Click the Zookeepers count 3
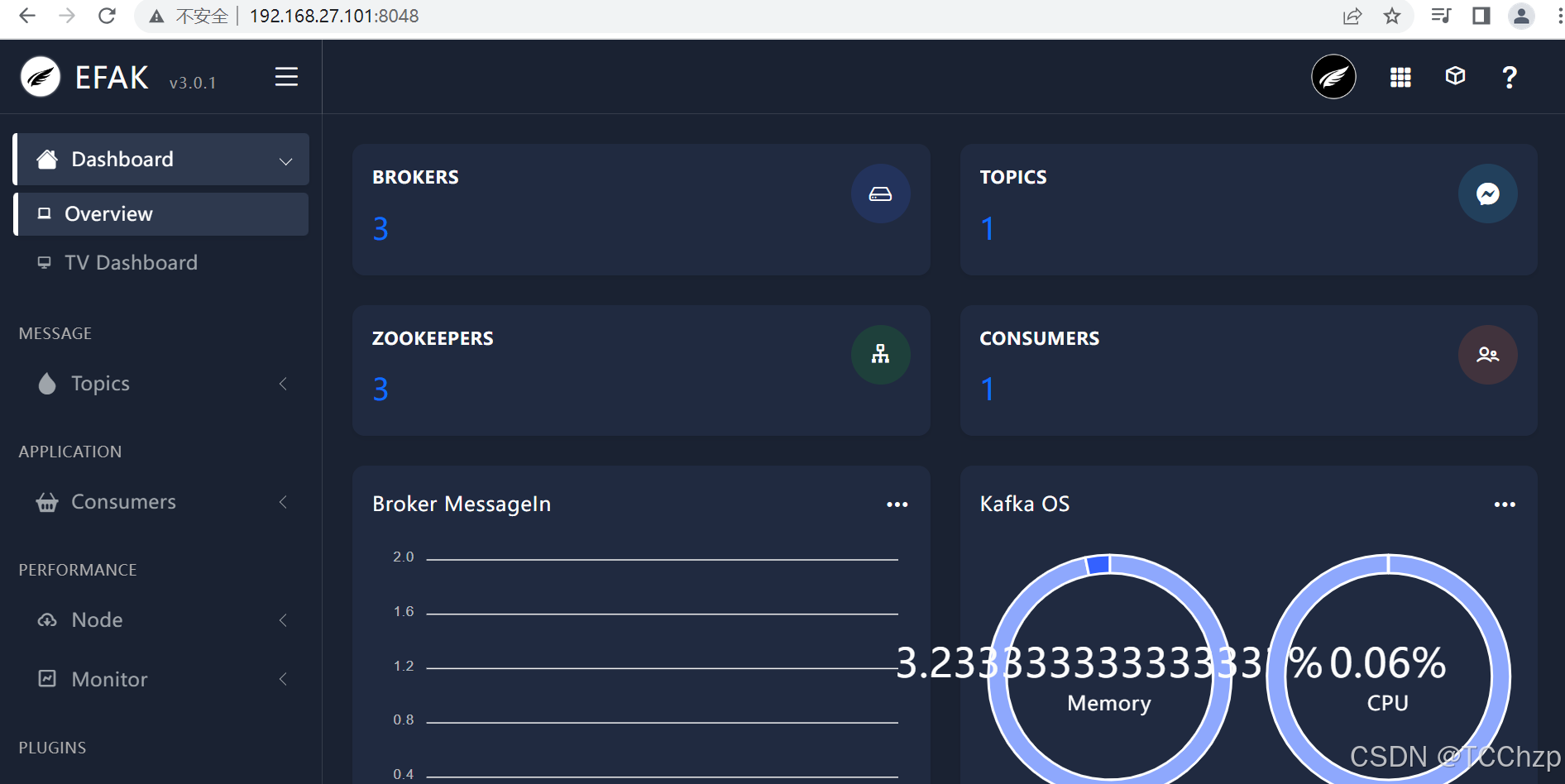The width and height of the screenshot is (1565, 784). [380, 390]
